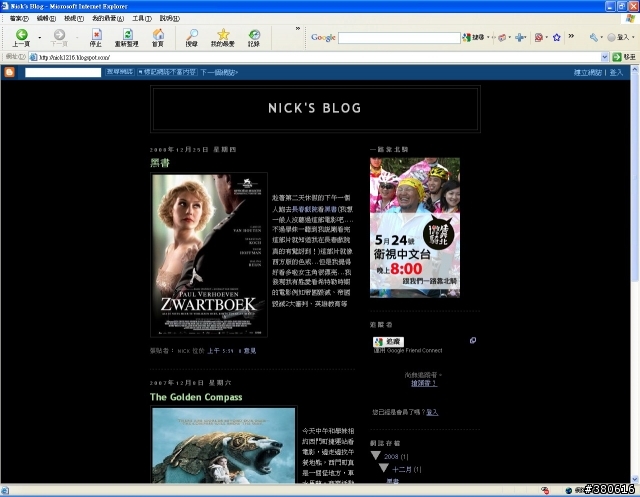Open the Favorites menu
Viewport: 640px width, 497px height.
coord(108,18)
